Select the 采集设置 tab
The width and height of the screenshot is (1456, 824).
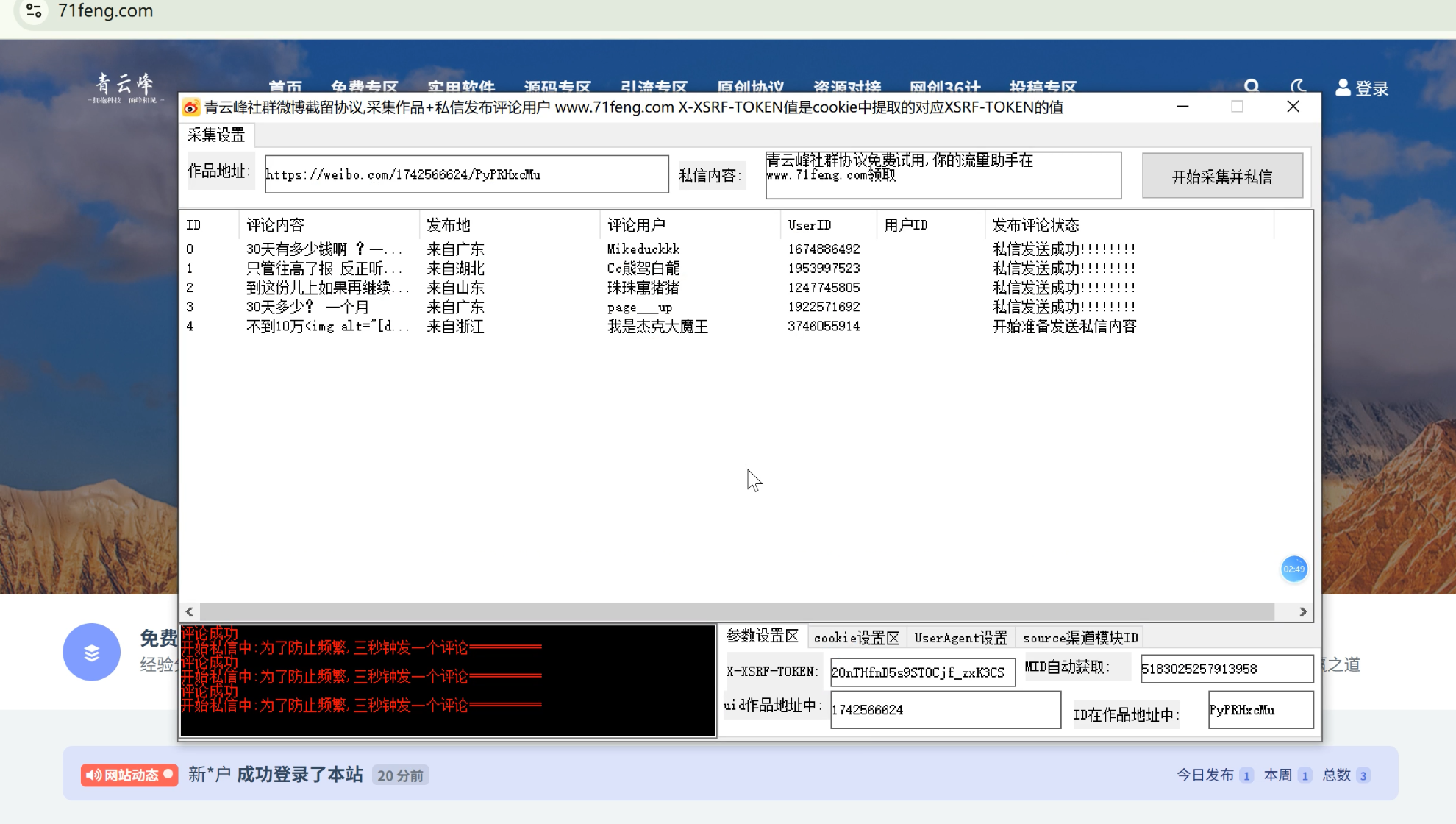[x=216, y=135]
